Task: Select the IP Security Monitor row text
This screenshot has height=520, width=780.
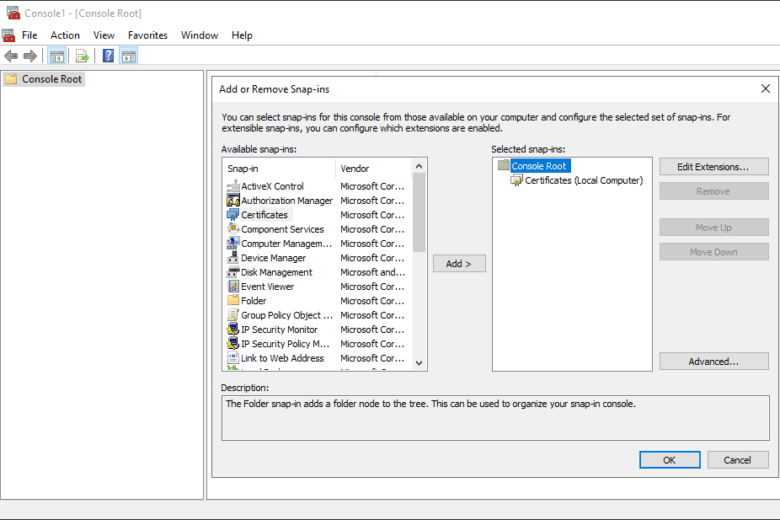Action: [x=279, y=329]
